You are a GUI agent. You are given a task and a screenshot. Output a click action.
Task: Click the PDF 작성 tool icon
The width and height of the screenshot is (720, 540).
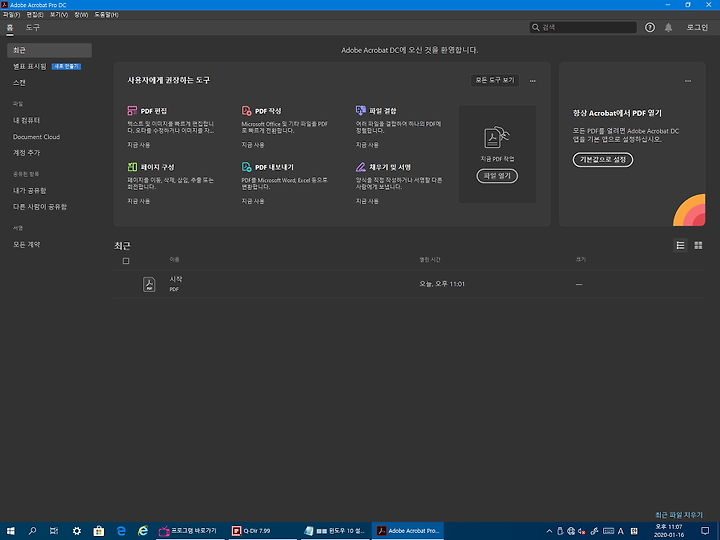(x=247, y=111)
